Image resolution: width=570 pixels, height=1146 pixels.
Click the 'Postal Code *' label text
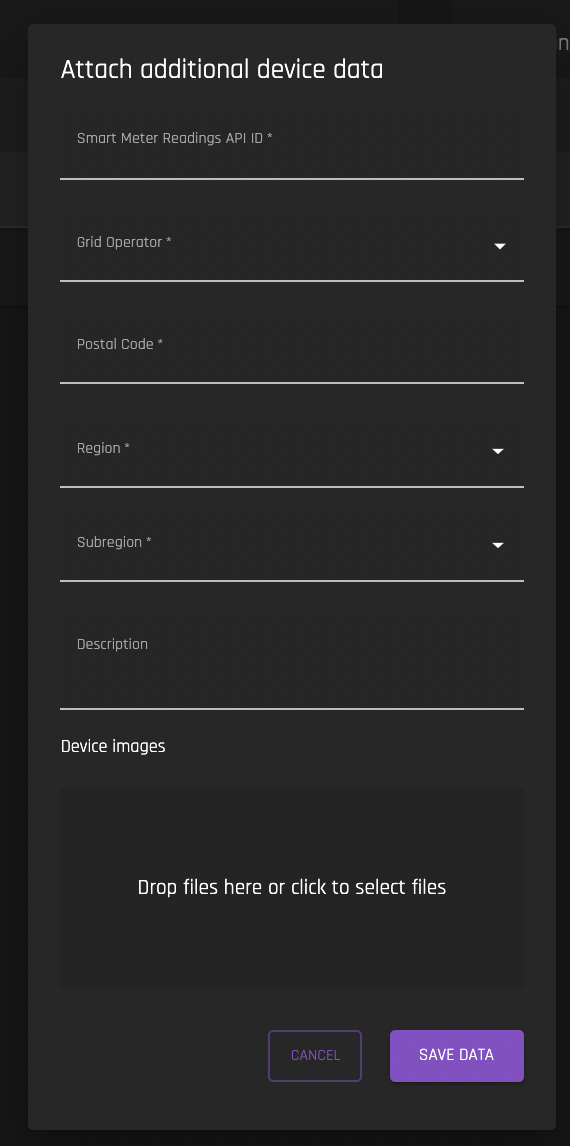pos(120,344)
